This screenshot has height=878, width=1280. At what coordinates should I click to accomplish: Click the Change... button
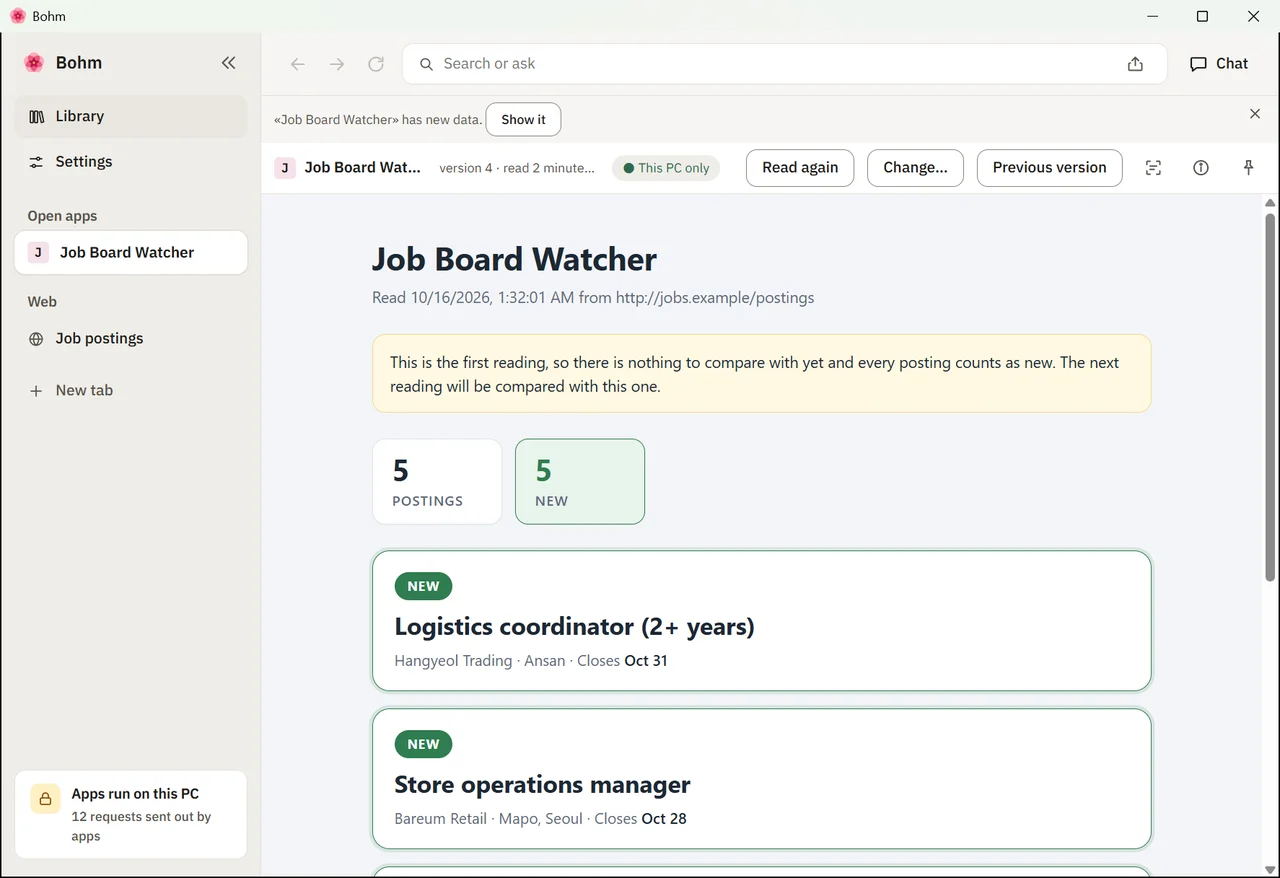915,168
